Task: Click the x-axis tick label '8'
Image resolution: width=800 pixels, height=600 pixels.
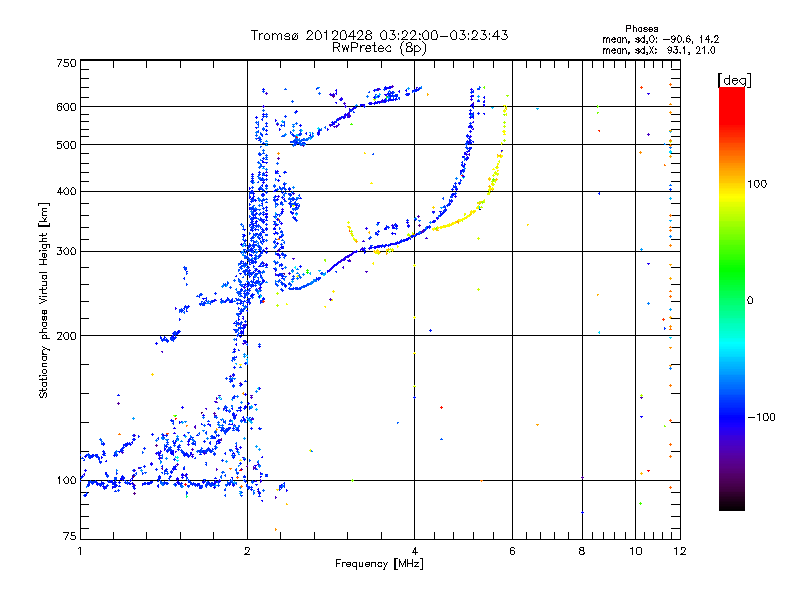Action: pyautogui.click(x=582, y=551)
